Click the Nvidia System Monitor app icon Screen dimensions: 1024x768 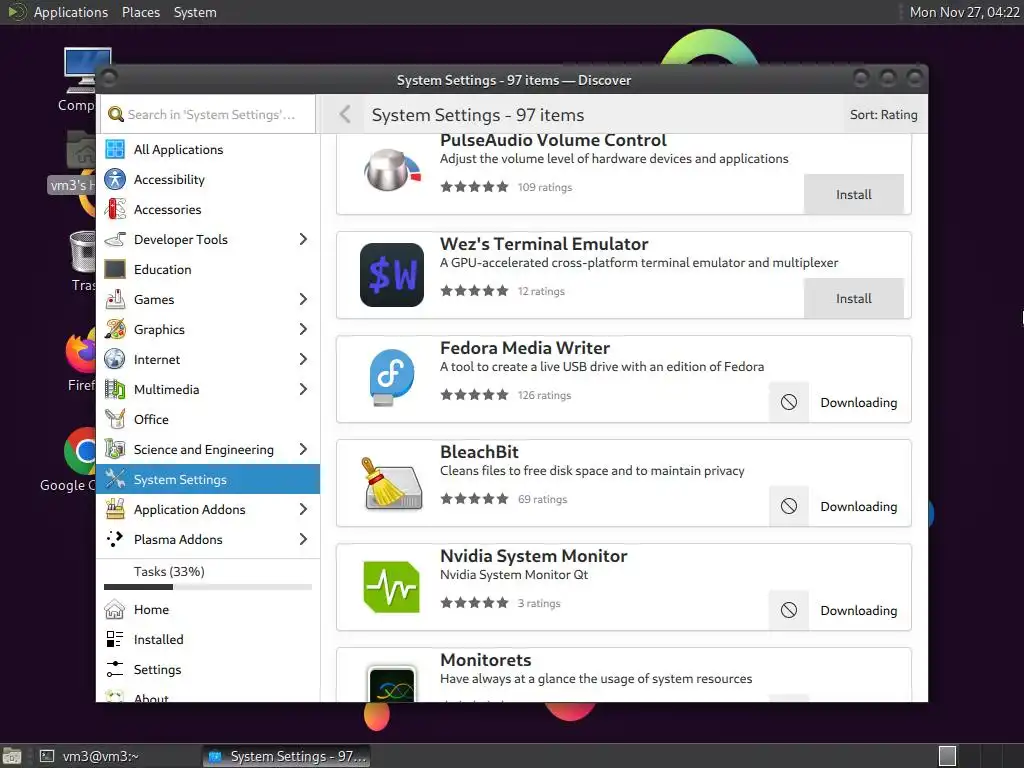click(x=392, y=587)
